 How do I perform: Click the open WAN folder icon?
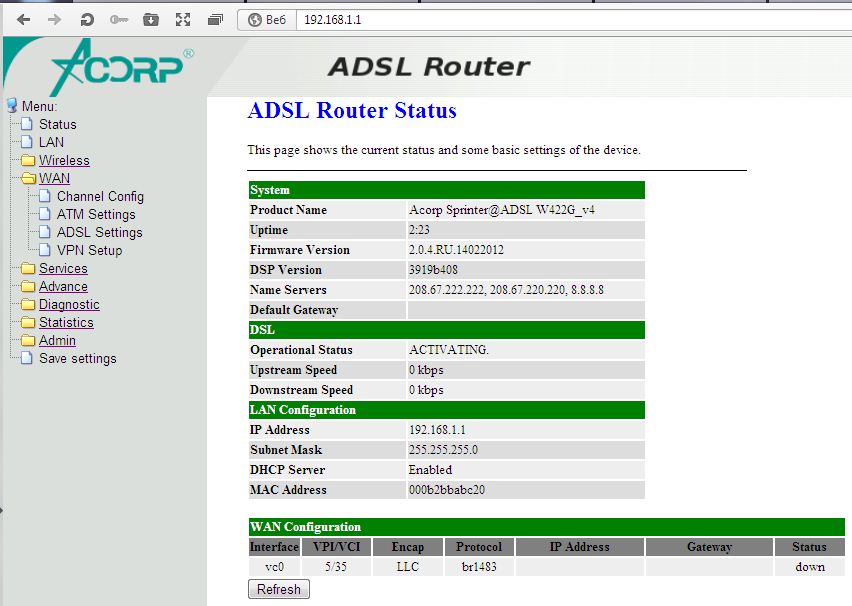[x=28, y=178]
